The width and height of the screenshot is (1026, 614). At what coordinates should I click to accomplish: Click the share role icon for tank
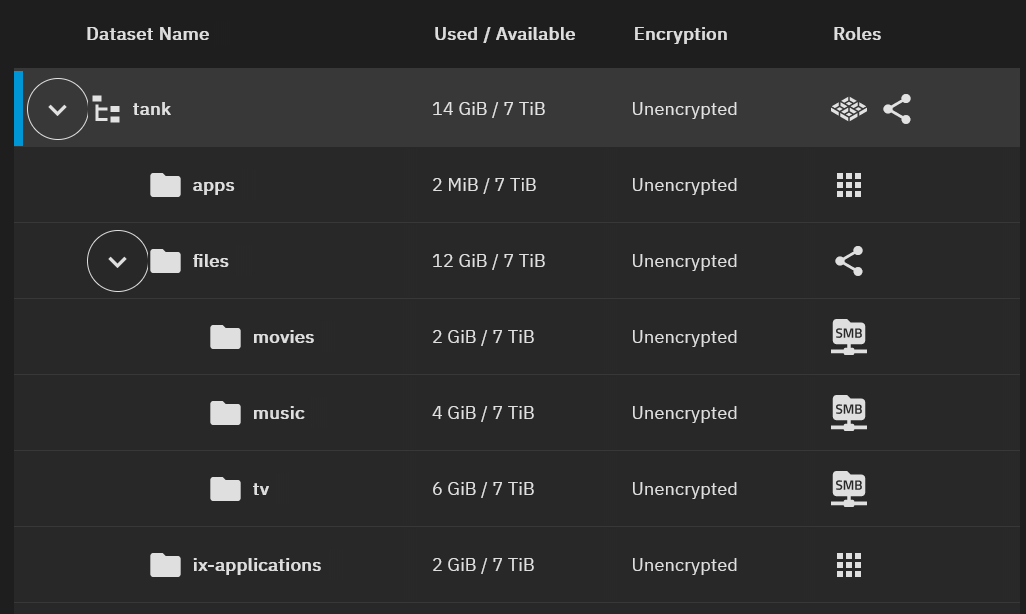pos(897,109)
